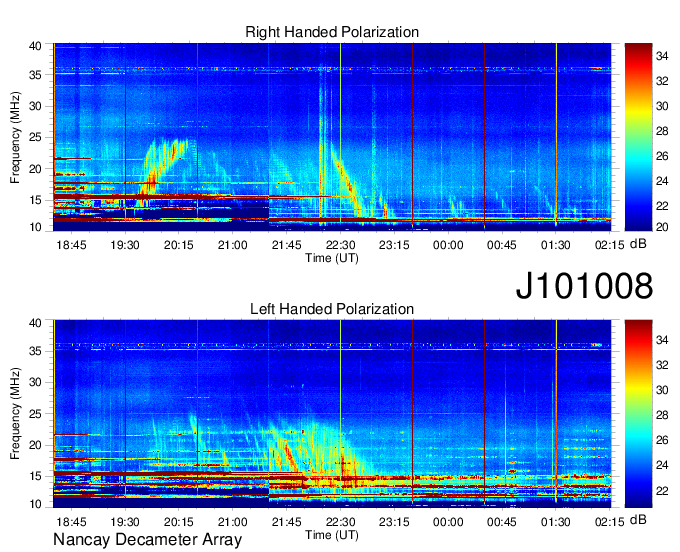Click the "19:30" tick label under the bottom plot
Screen dimensions: 680x552
(x=125, y=522)
